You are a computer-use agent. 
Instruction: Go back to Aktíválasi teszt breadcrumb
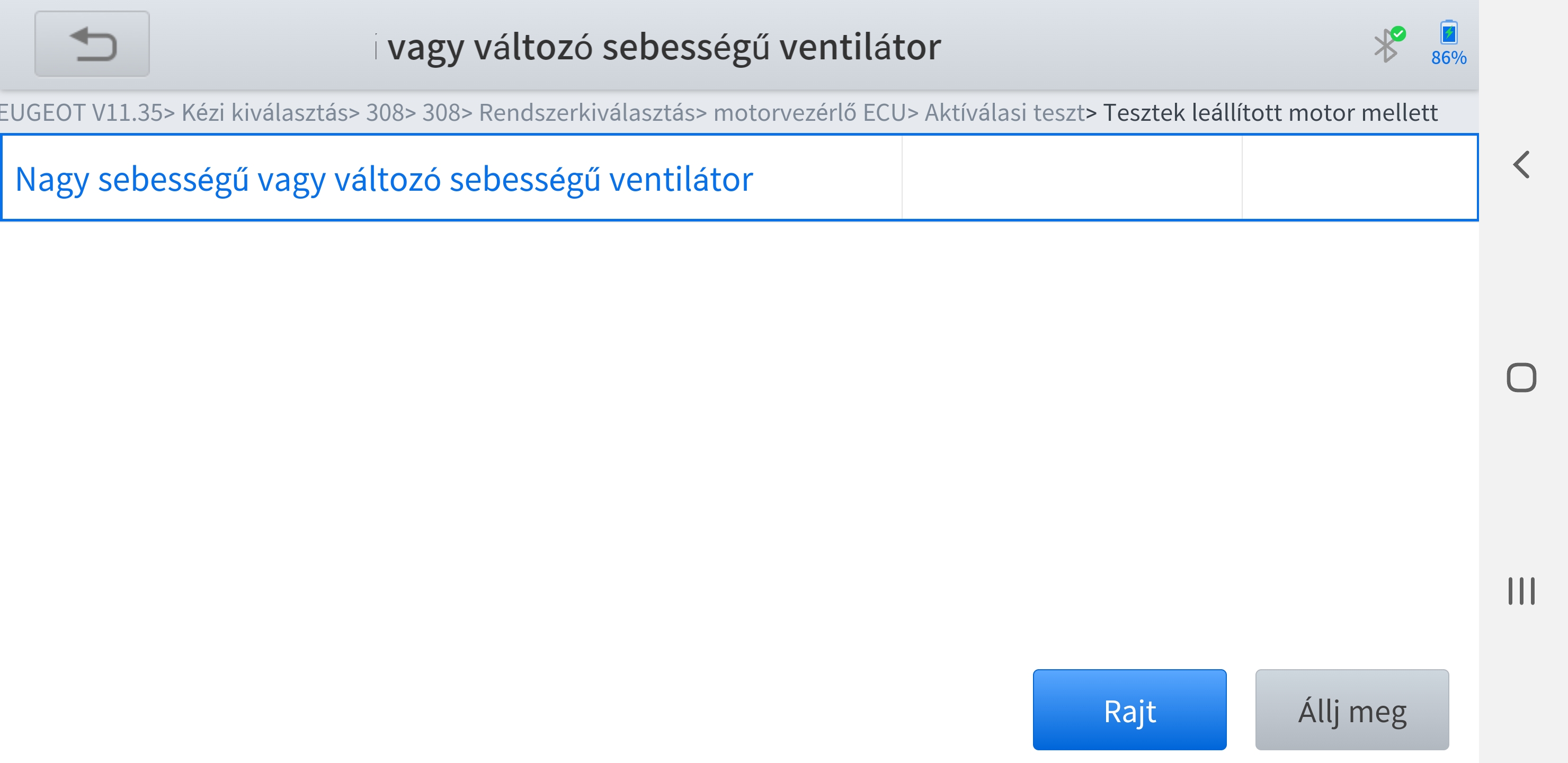(x=1004, y=113)
